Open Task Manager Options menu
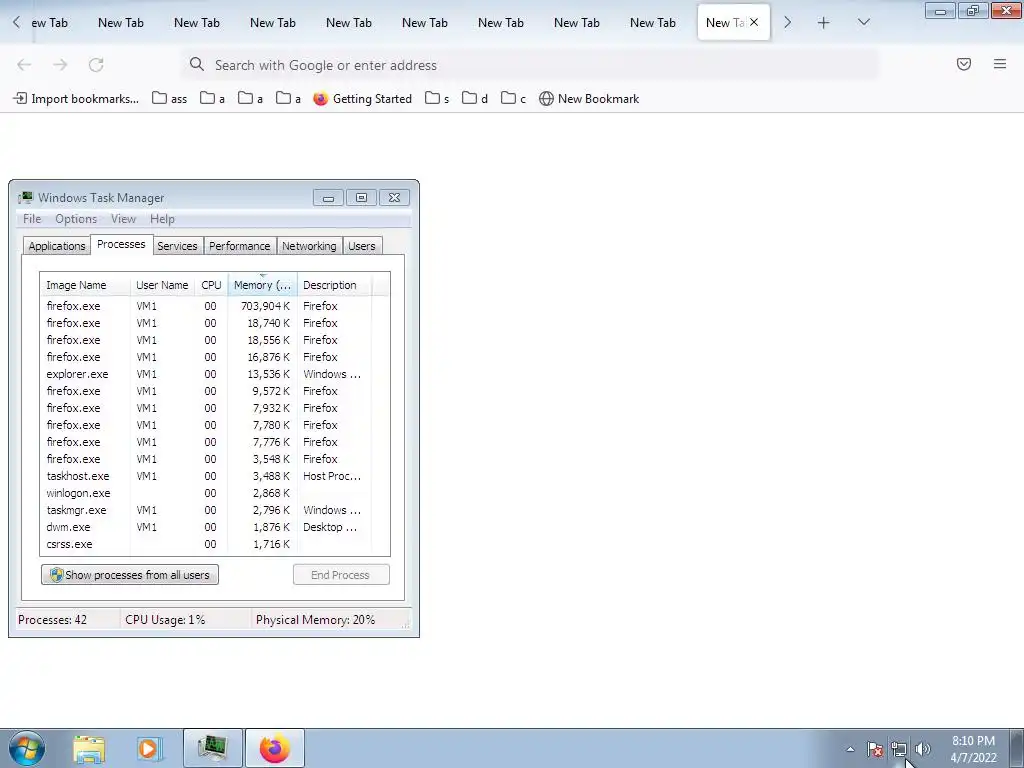This screenshot has height=768, width=1024. 76,219
